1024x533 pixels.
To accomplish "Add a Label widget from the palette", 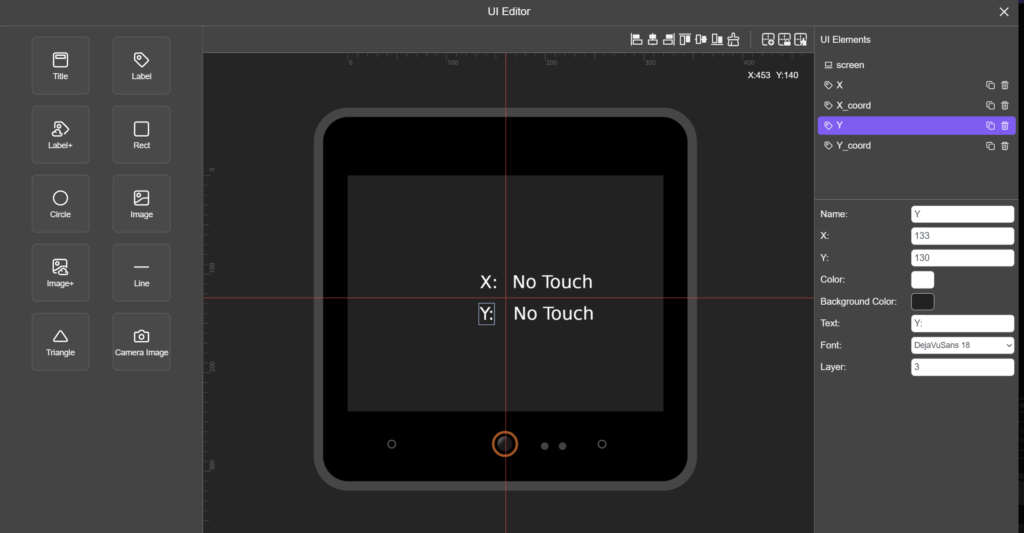I will tap(141, 66).
